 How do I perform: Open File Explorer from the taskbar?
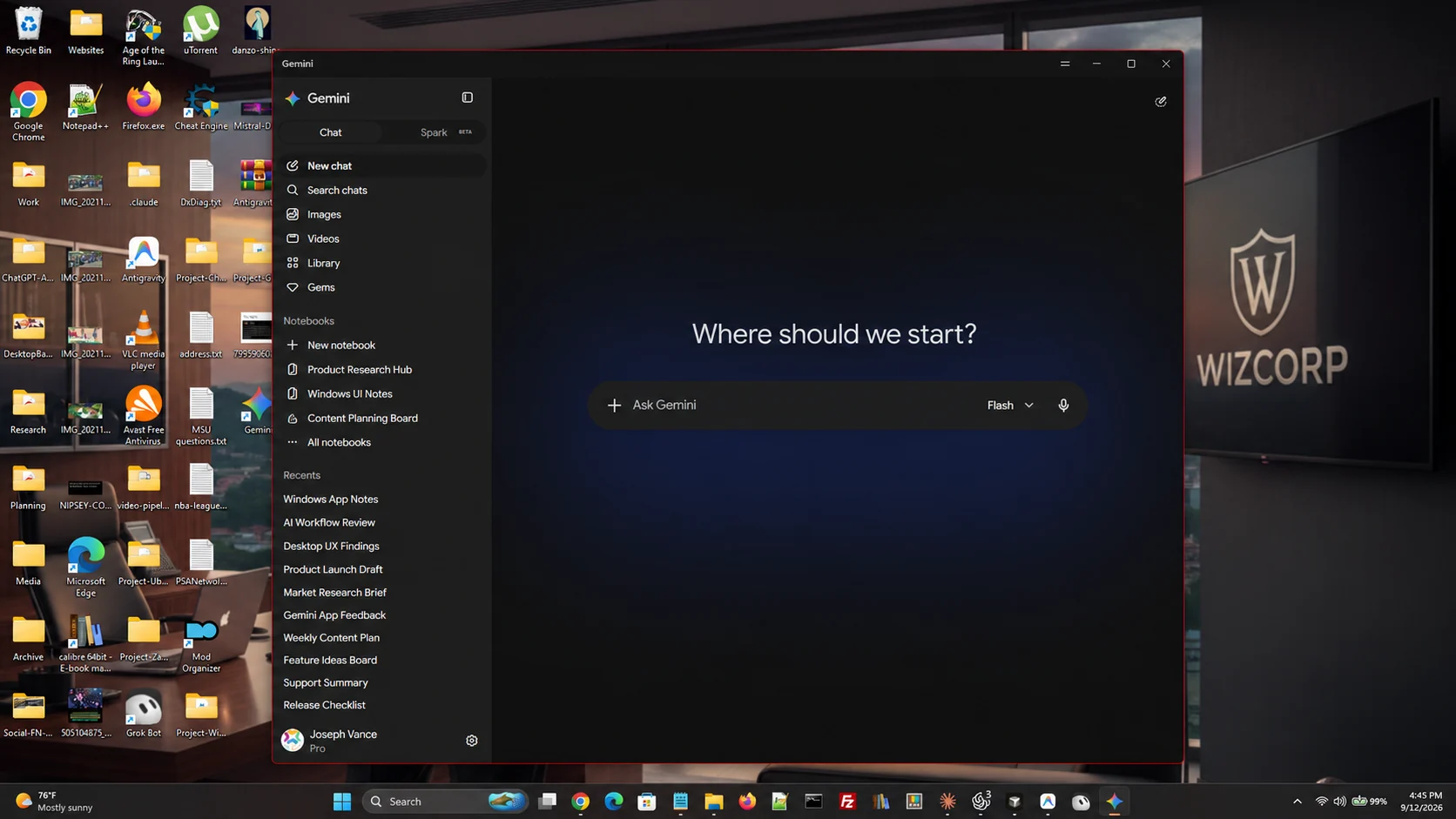(x=714, y=802)
